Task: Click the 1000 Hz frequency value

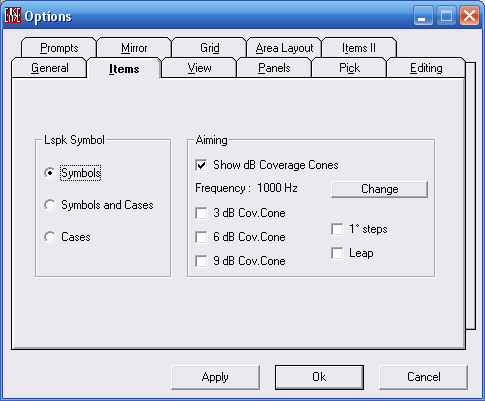Action: tap(277, 188)
